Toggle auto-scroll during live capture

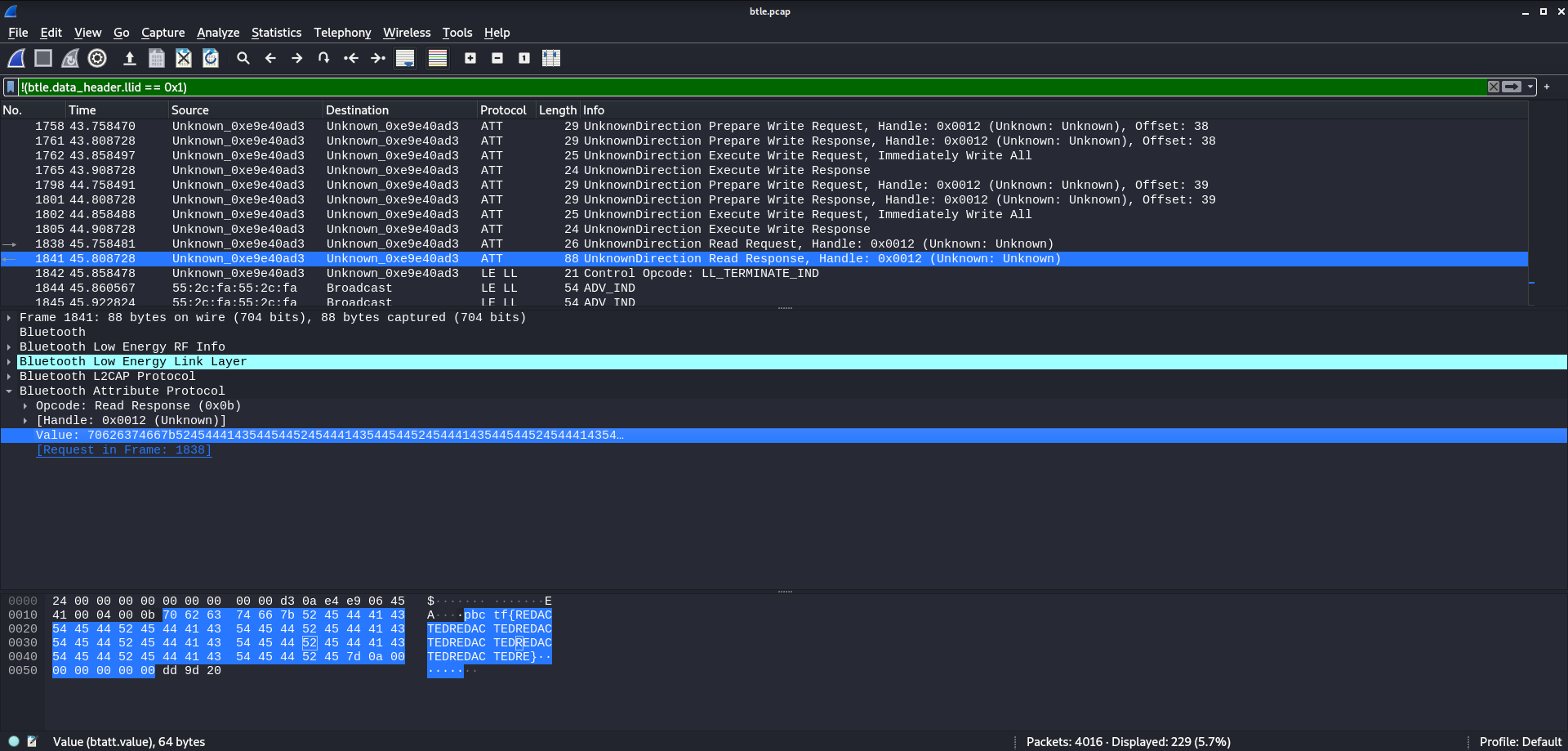(405, 58)
